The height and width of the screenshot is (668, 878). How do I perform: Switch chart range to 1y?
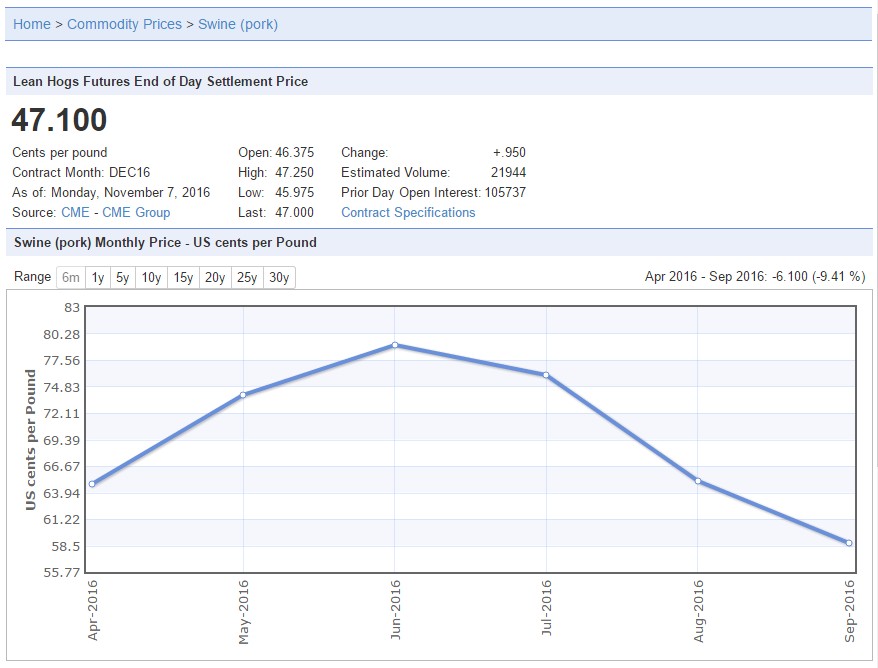click(x=98, y=278)
